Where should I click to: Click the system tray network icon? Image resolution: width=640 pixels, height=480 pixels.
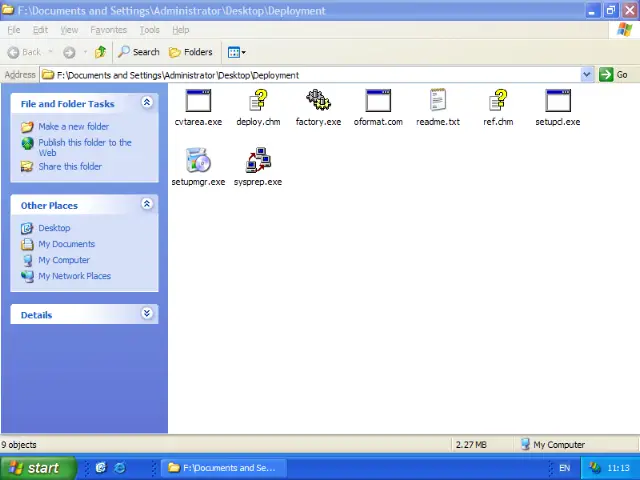[595, 468]
